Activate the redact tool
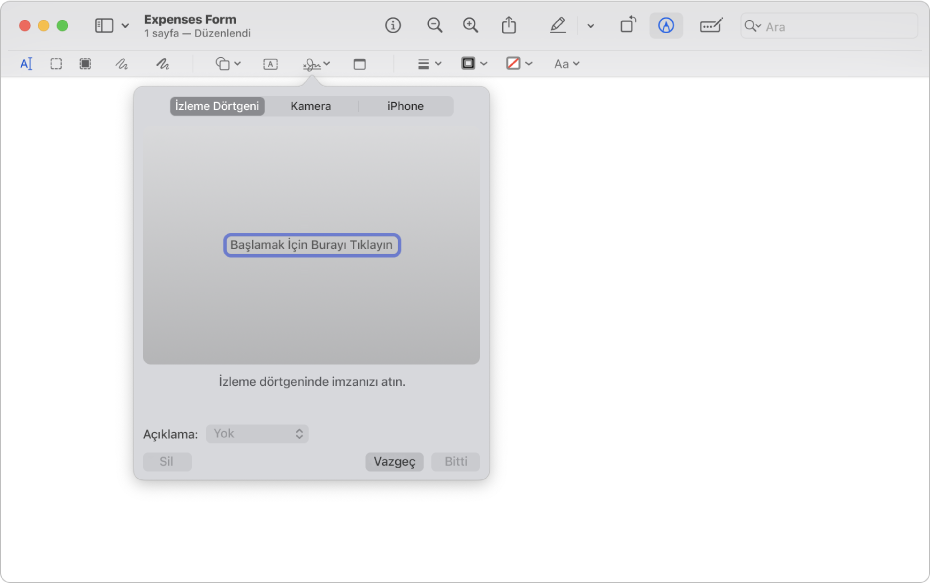931x585 pixels. (85, 64)
